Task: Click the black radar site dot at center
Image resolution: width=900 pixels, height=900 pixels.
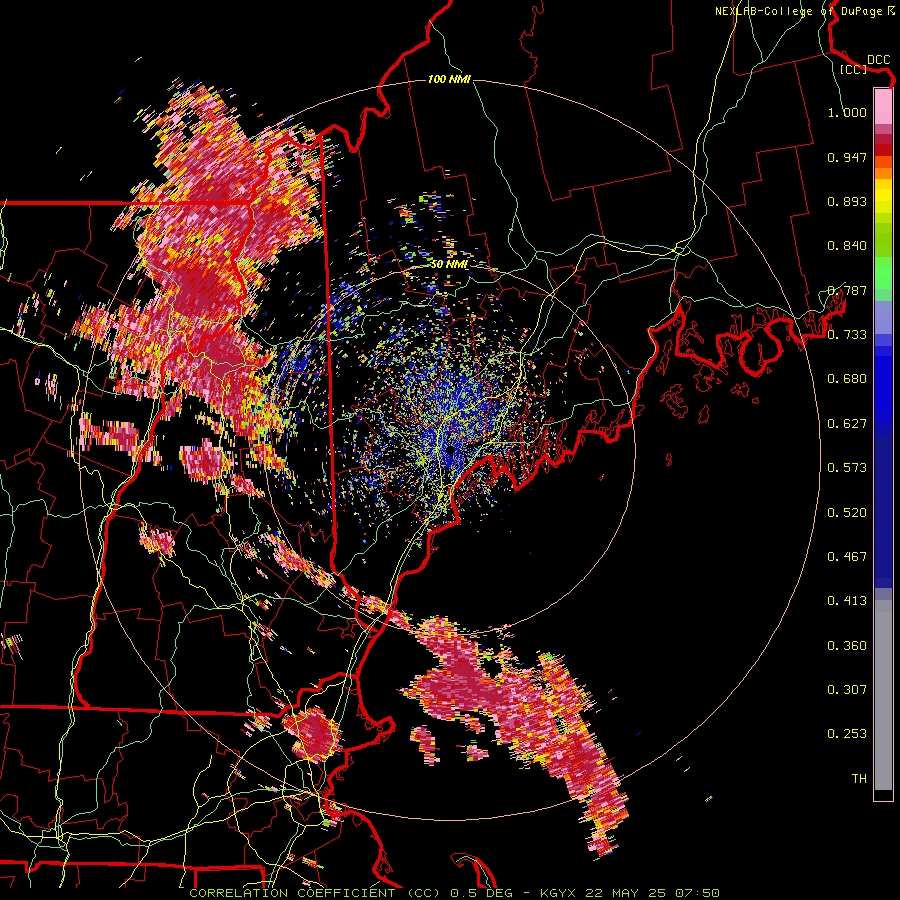Action: click(451, 450)
